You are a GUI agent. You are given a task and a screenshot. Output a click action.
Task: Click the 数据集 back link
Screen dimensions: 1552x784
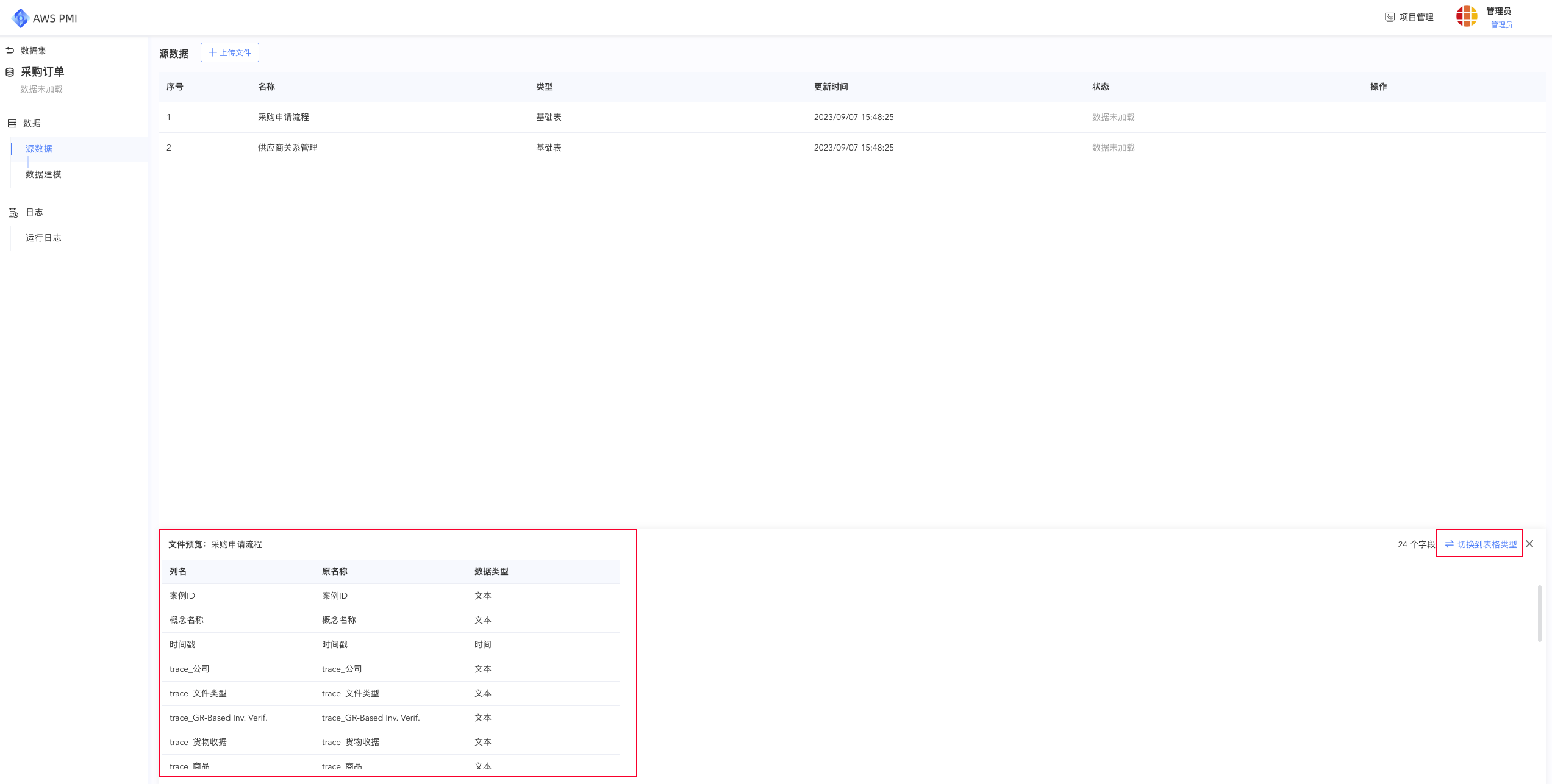(x=34, y=51)
